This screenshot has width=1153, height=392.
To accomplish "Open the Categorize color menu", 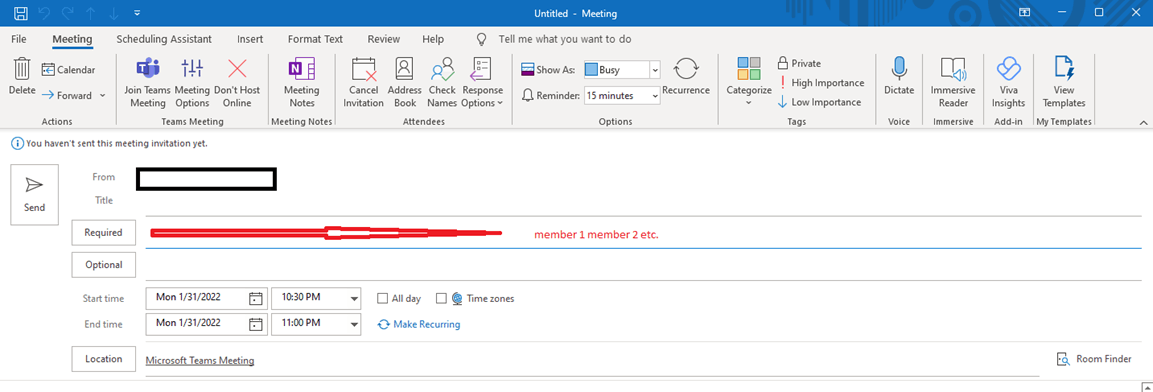I will (x=749, y=82).
